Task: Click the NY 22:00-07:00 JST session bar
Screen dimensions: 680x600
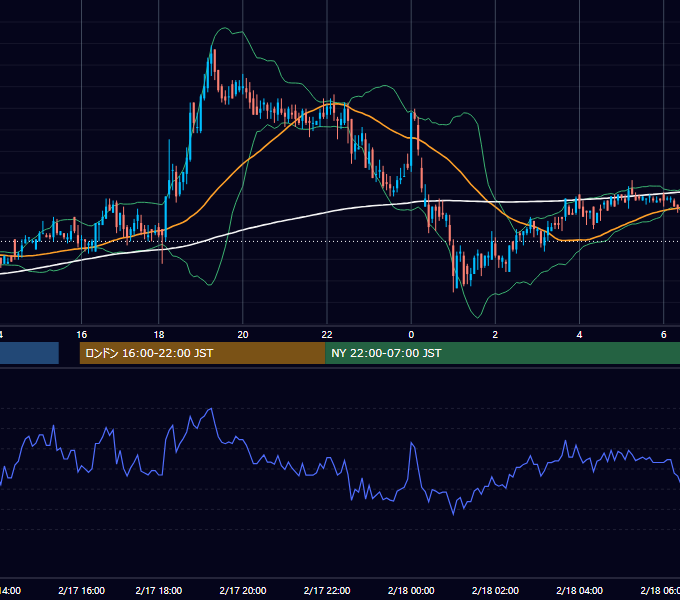Action: (x=502, y=353)
